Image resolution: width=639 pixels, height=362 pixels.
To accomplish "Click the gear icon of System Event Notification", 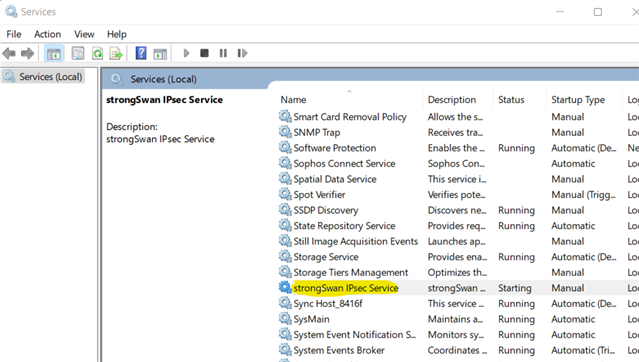I will 285,334.
